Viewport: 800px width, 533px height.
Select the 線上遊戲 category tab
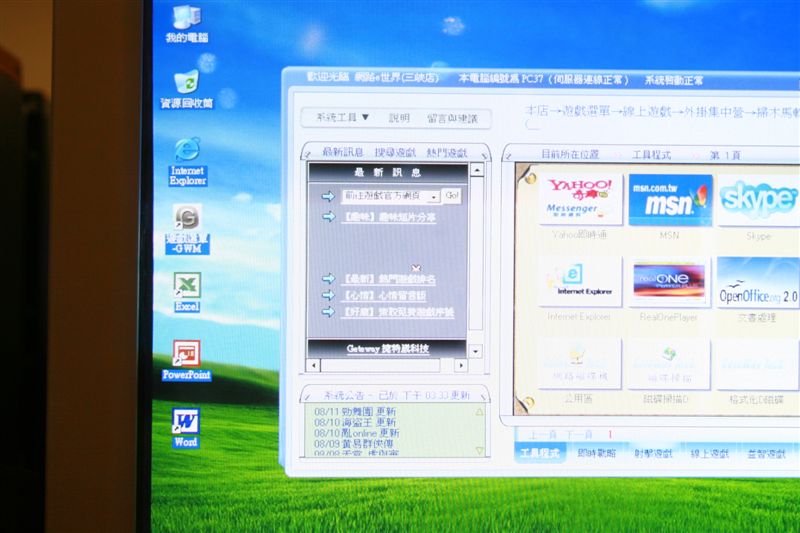pos(710,453)
